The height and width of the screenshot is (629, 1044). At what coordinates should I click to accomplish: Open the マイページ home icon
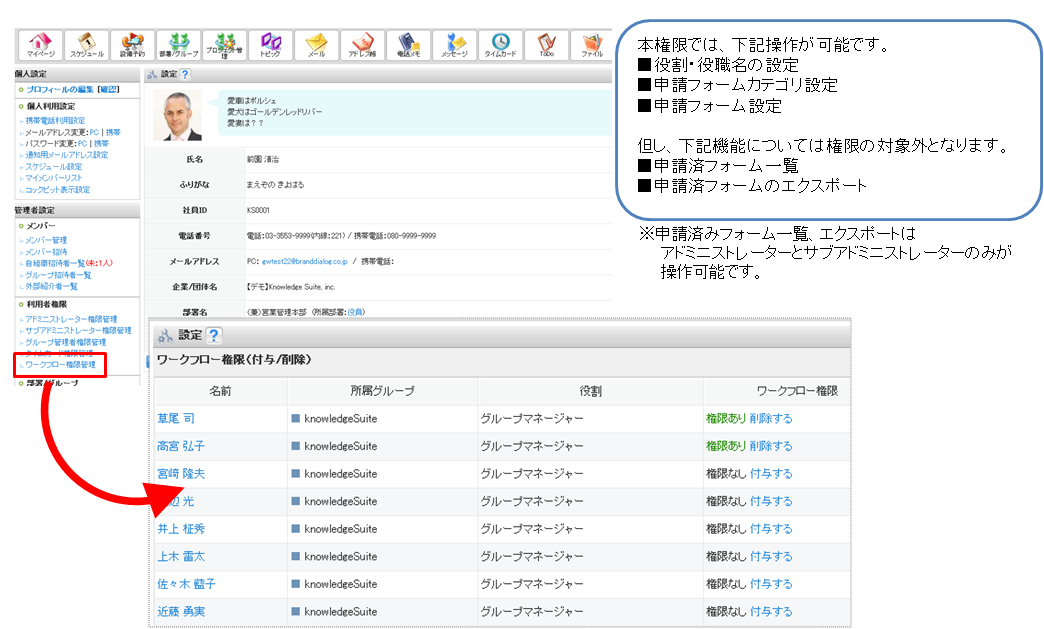coord(41,45)
